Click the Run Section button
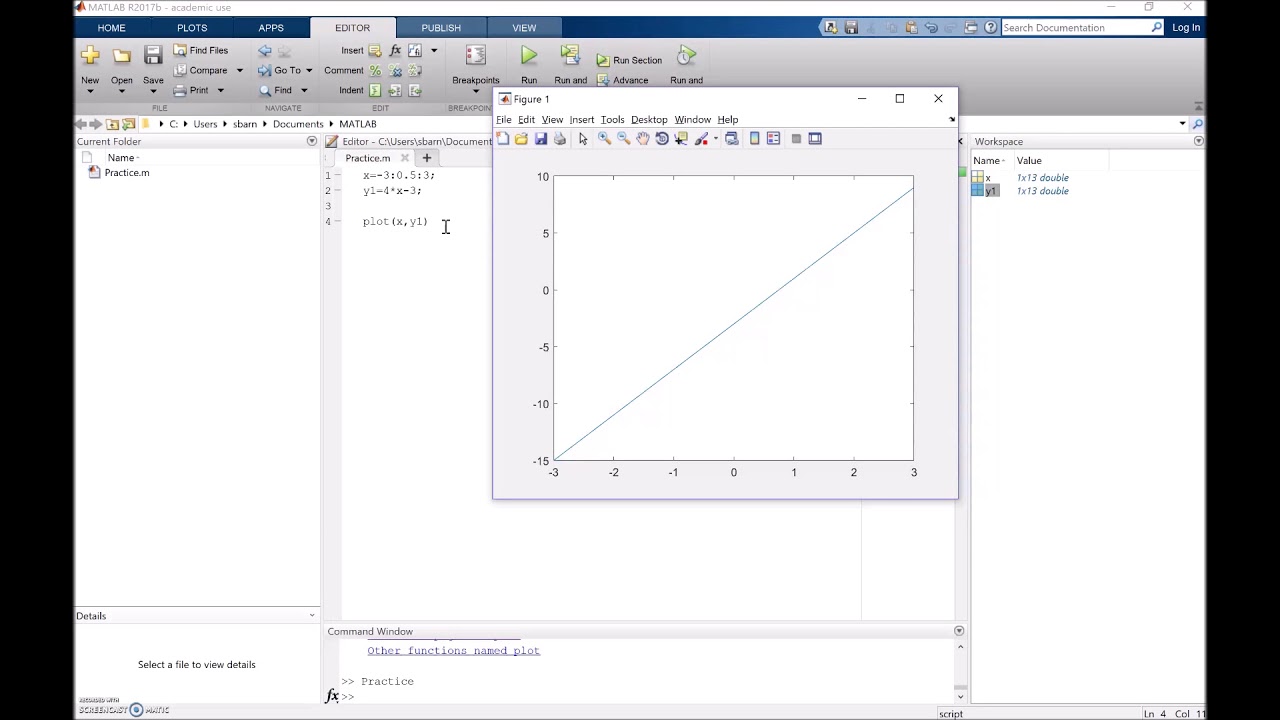The image size is (1280, 720). pyautogui.click(x=629, y=60)
